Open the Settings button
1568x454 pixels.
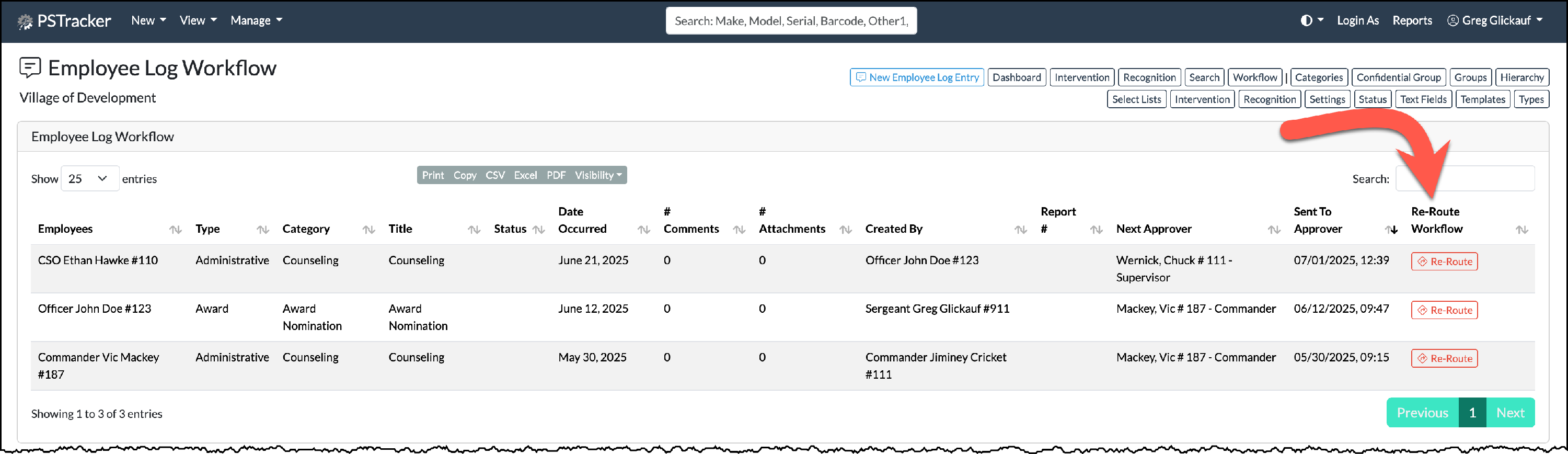(x=1327, y=99)
